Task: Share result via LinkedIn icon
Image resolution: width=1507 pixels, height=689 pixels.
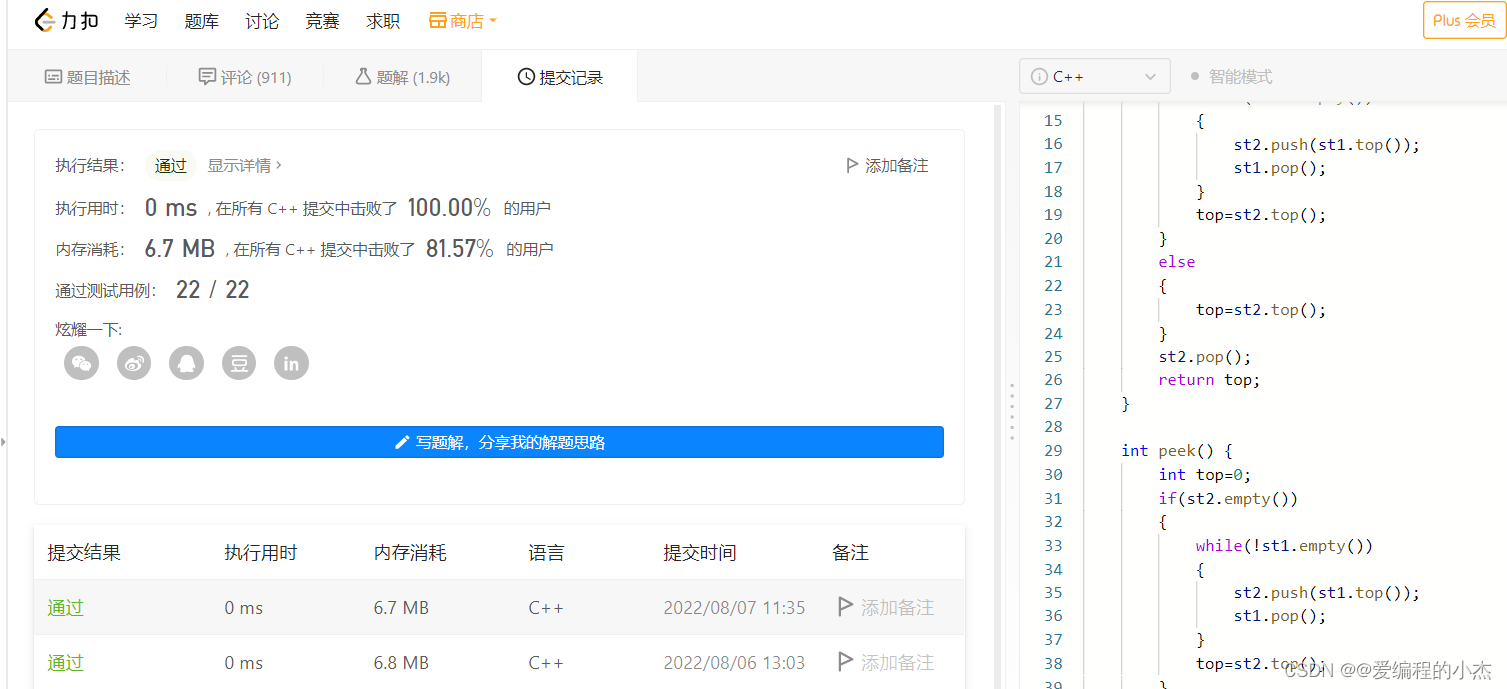Action: coord(291,363)
